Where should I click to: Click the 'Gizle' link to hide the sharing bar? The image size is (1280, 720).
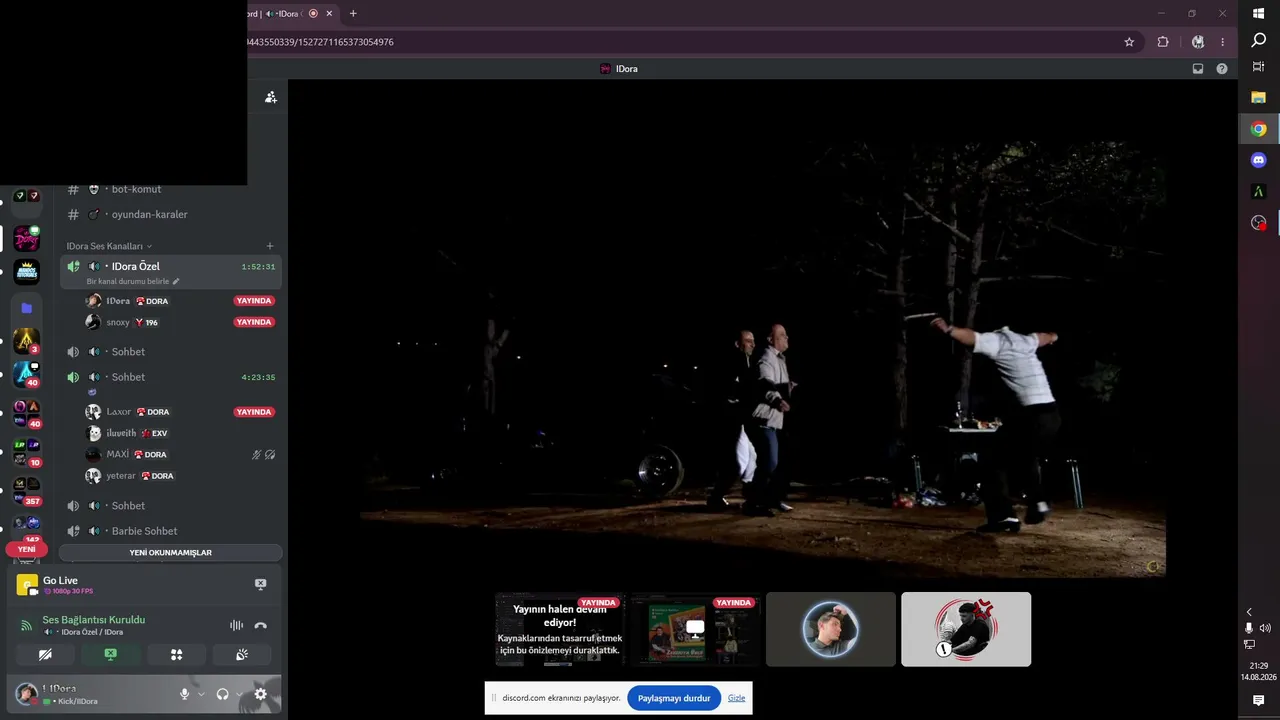736,698
